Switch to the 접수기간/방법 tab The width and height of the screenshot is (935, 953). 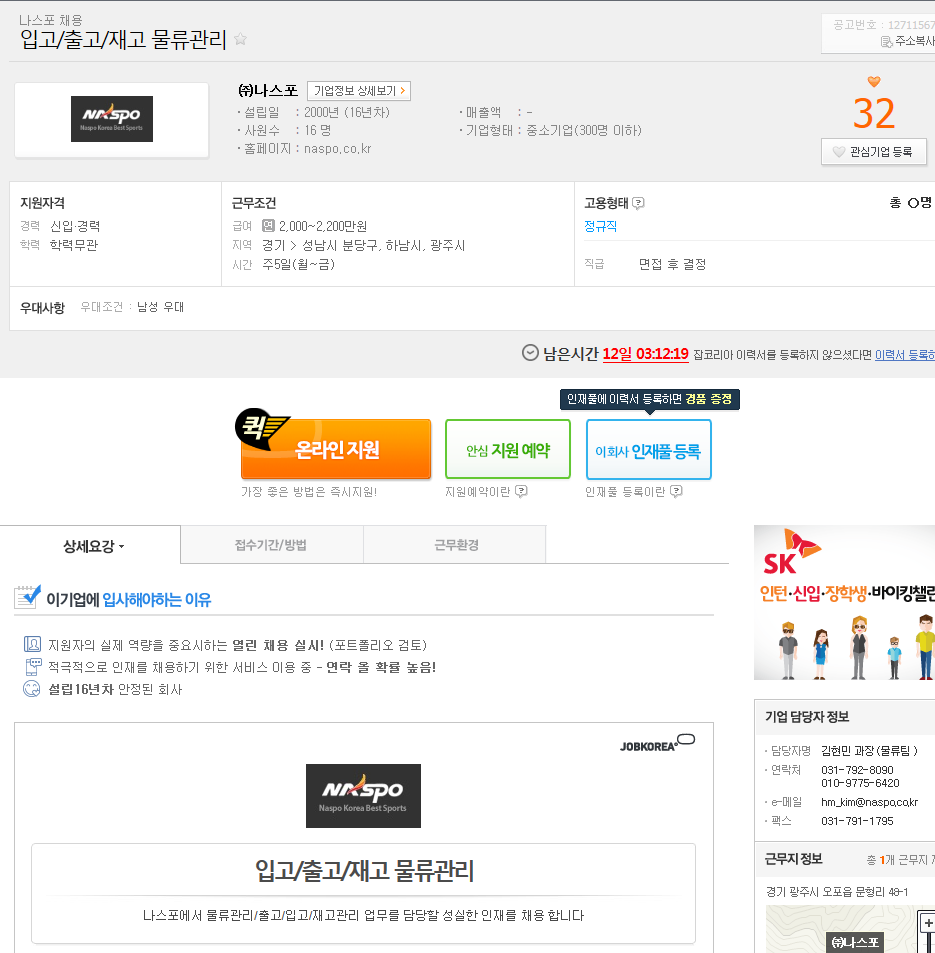271,545
